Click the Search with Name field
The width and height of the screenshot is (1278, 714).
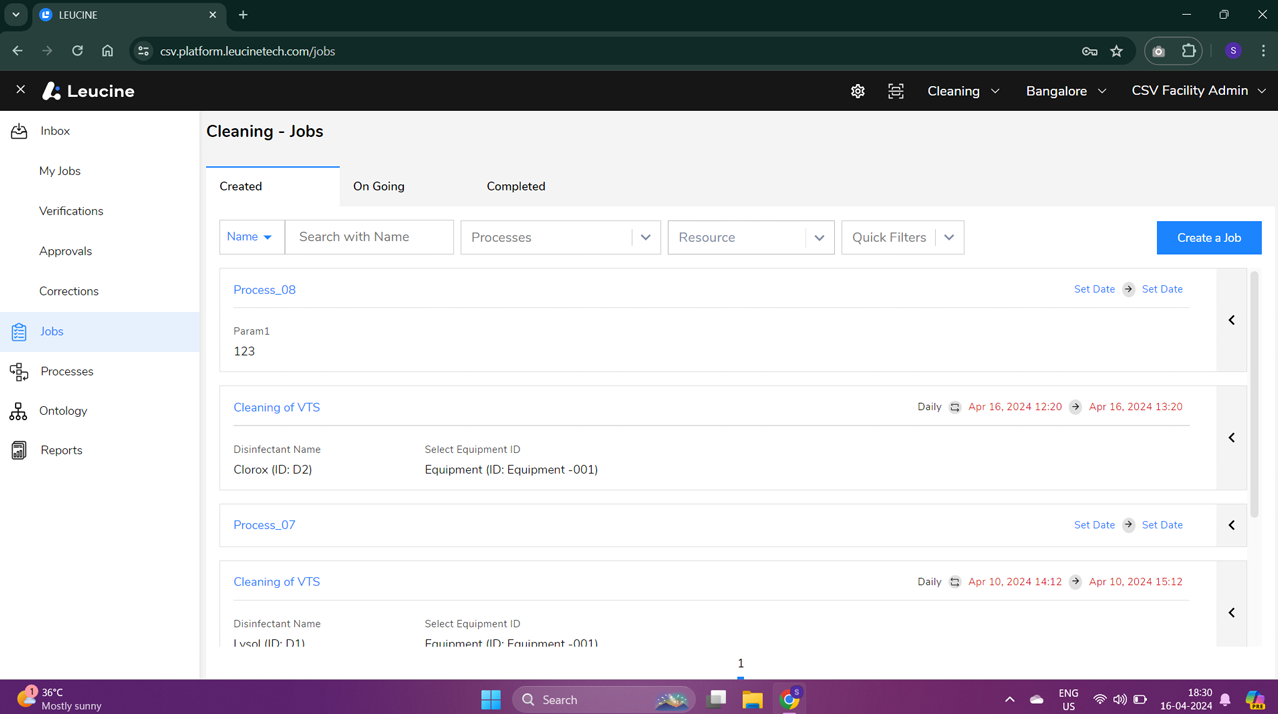tap(369, 237)
